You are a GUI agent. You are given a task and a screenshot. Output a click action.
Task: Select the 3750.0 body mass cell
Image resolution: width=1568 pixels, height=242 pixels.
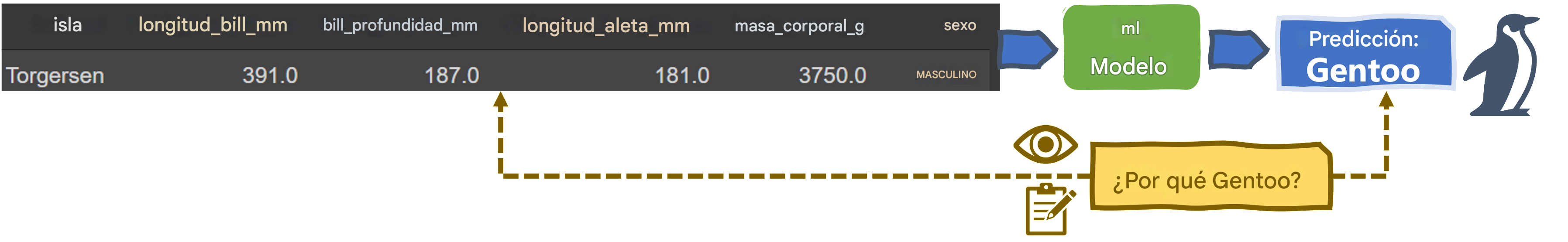tap(832, 75)
